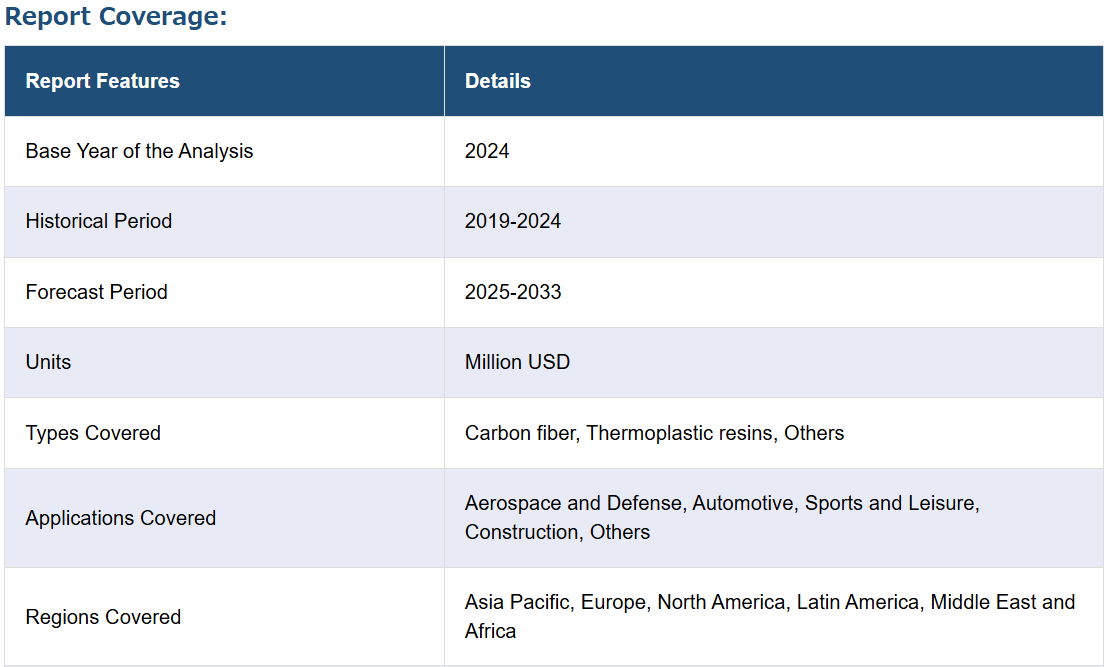Select the Units row label

coord(49,362)
